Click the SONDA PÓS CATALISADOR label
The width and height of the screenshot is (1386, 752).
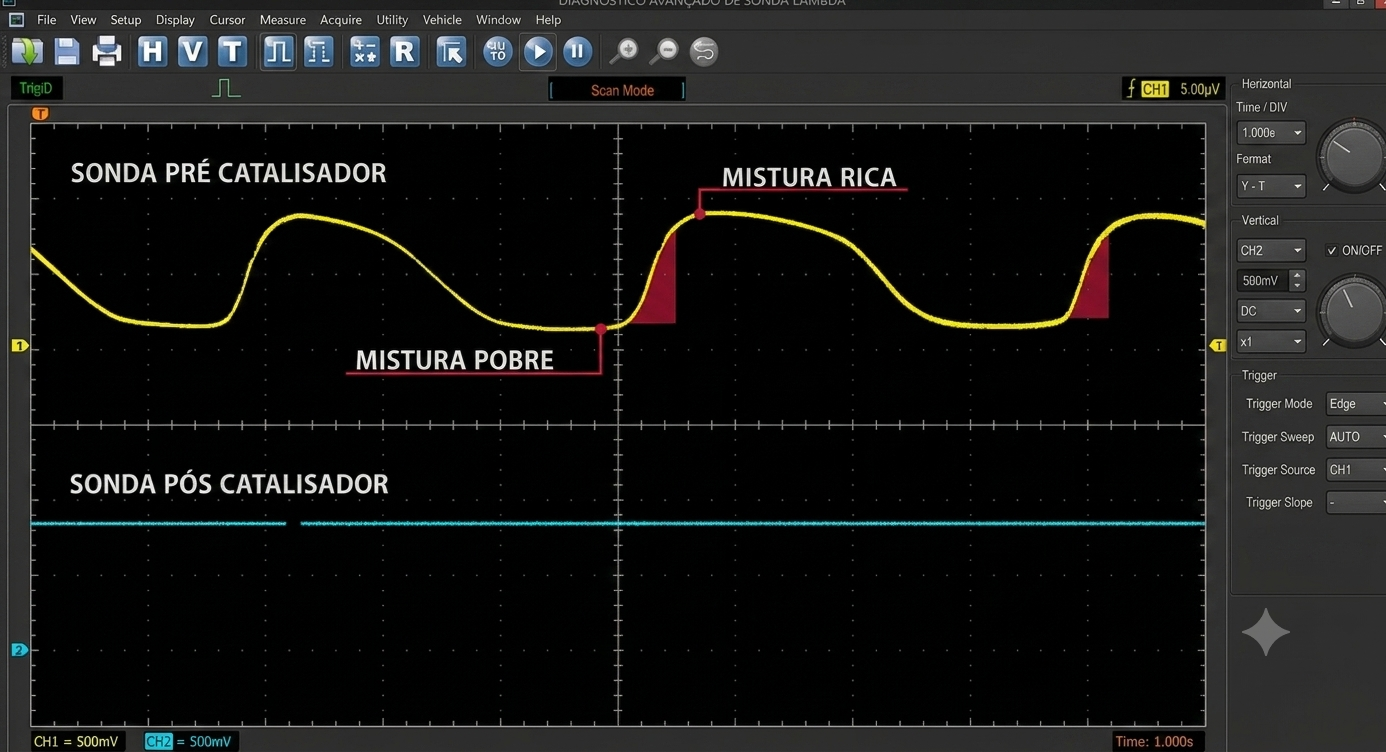click(x=229, y=484)
